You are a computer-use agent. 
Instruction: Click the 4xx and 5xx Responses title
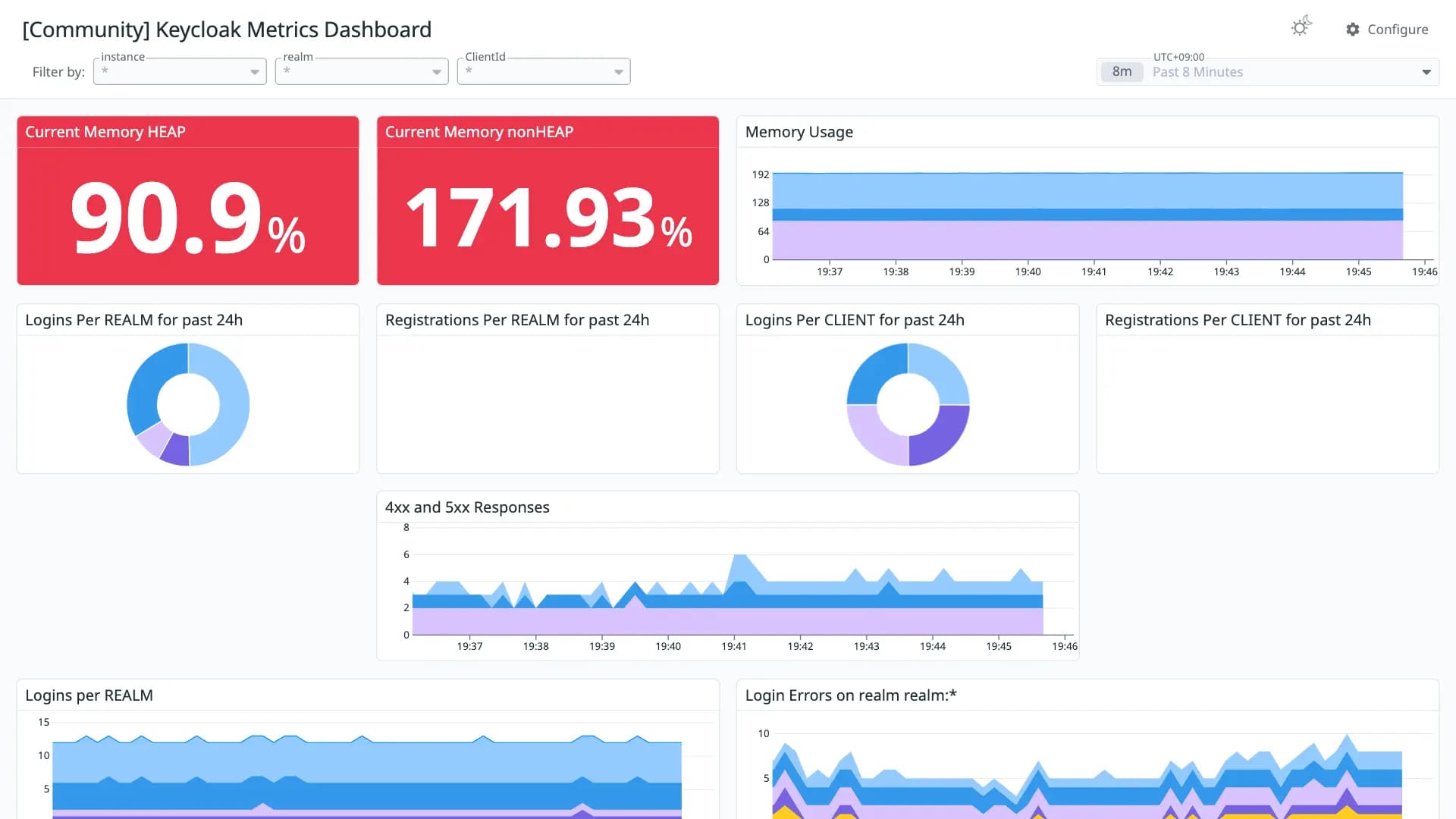[x=467, y=507]
